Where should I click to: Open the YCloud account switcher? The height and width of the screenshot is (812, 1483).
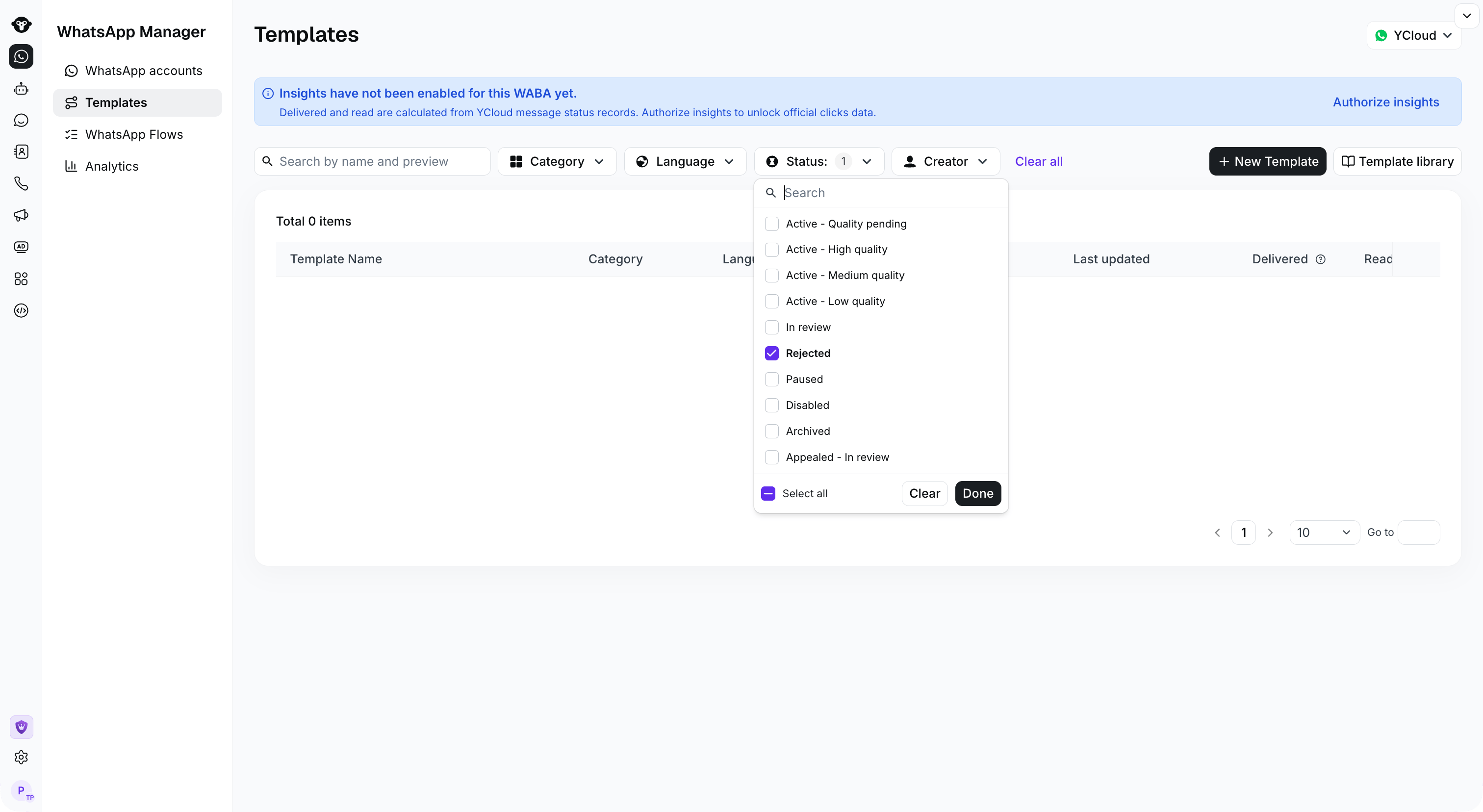(1414, 36)
